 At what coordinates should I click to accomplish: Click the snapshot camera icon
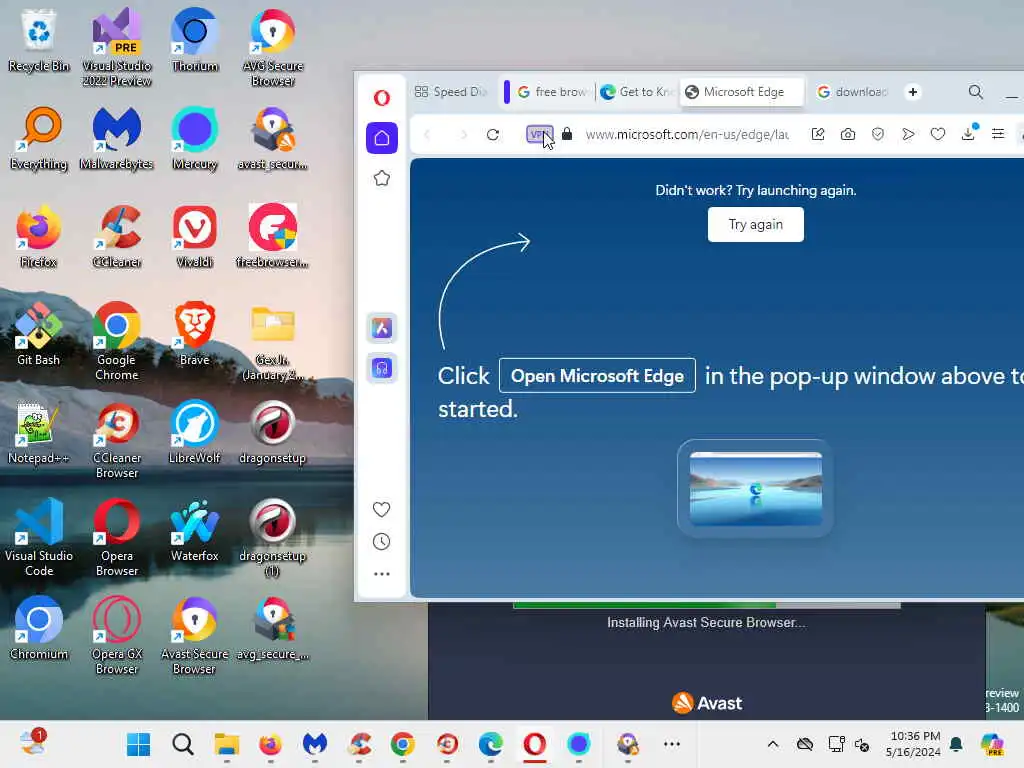pos(848,134)
